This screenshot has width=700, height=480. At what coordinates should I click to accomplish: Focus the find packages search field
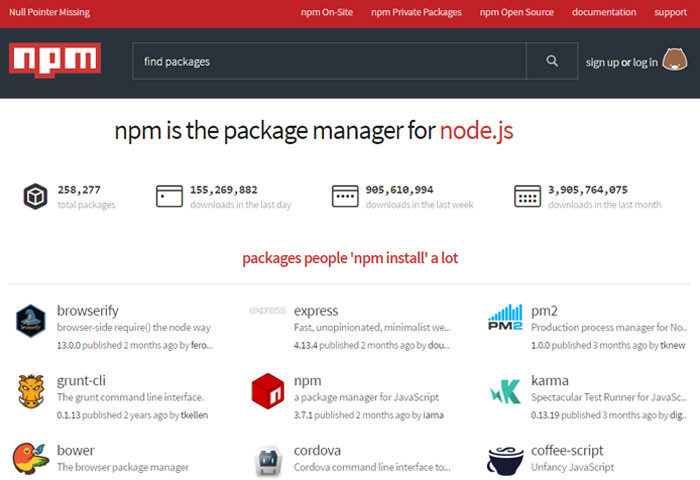point(329,61)
